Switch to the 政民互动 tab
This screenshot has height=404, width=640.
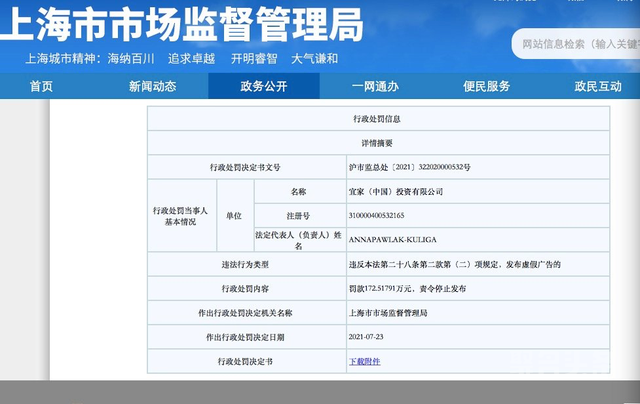[597, 86]
